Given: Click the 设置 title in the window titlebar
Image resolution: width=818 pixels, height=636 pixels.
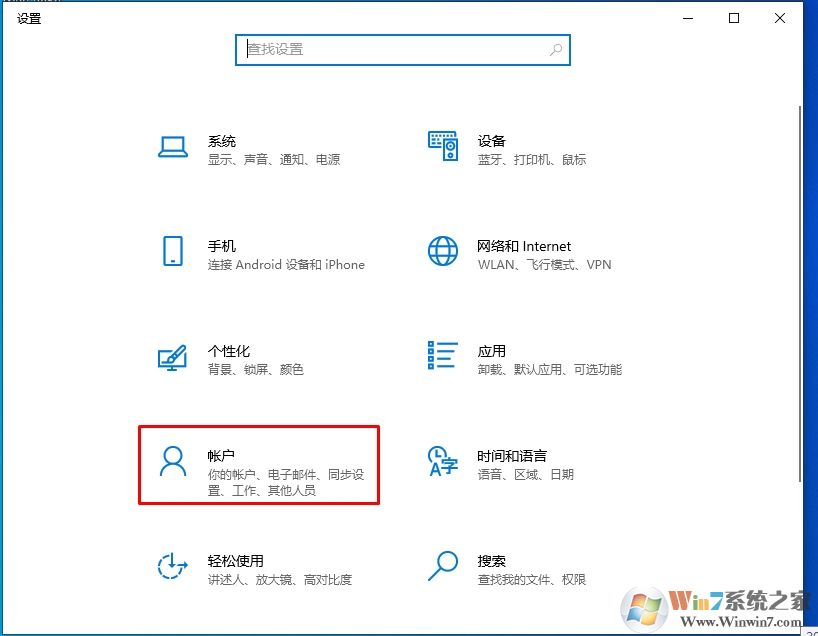Looking at the screenshot, I should (x=28, y=17).
